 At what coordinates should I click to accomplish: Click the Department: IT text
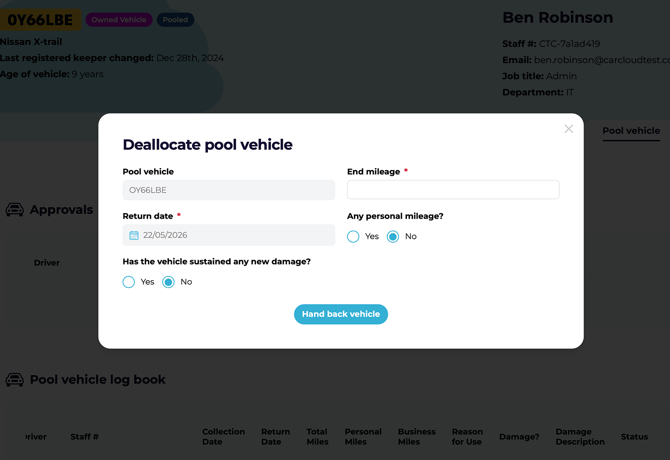[538, 92]
